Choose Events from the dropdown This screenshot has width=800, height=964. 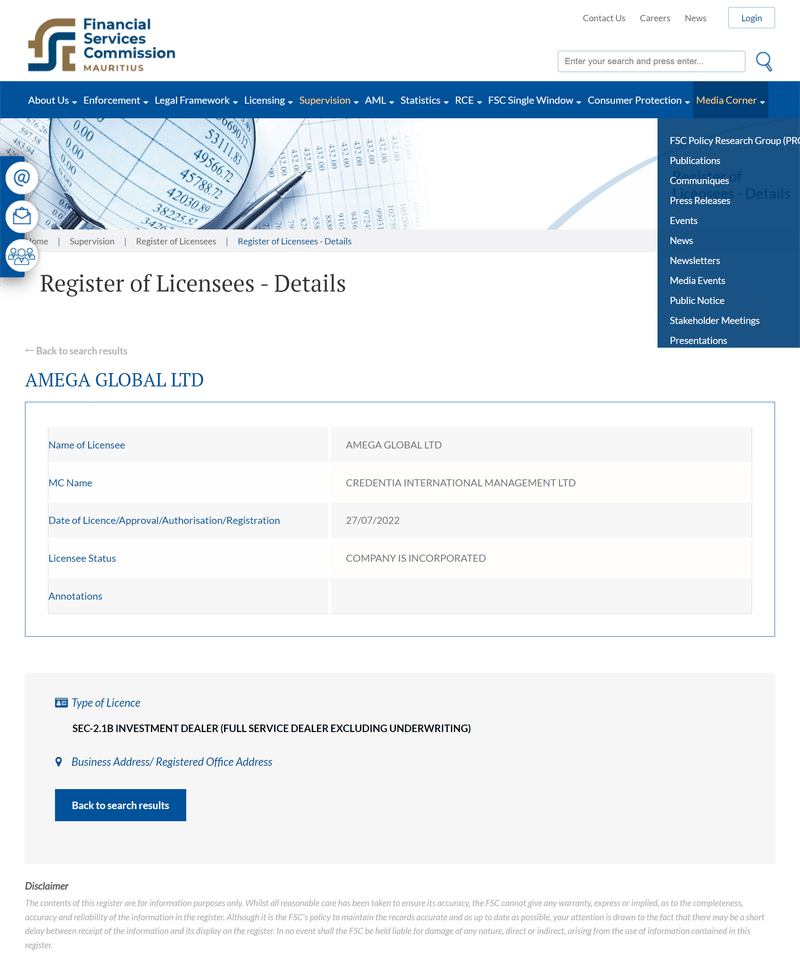pos(683,221)
